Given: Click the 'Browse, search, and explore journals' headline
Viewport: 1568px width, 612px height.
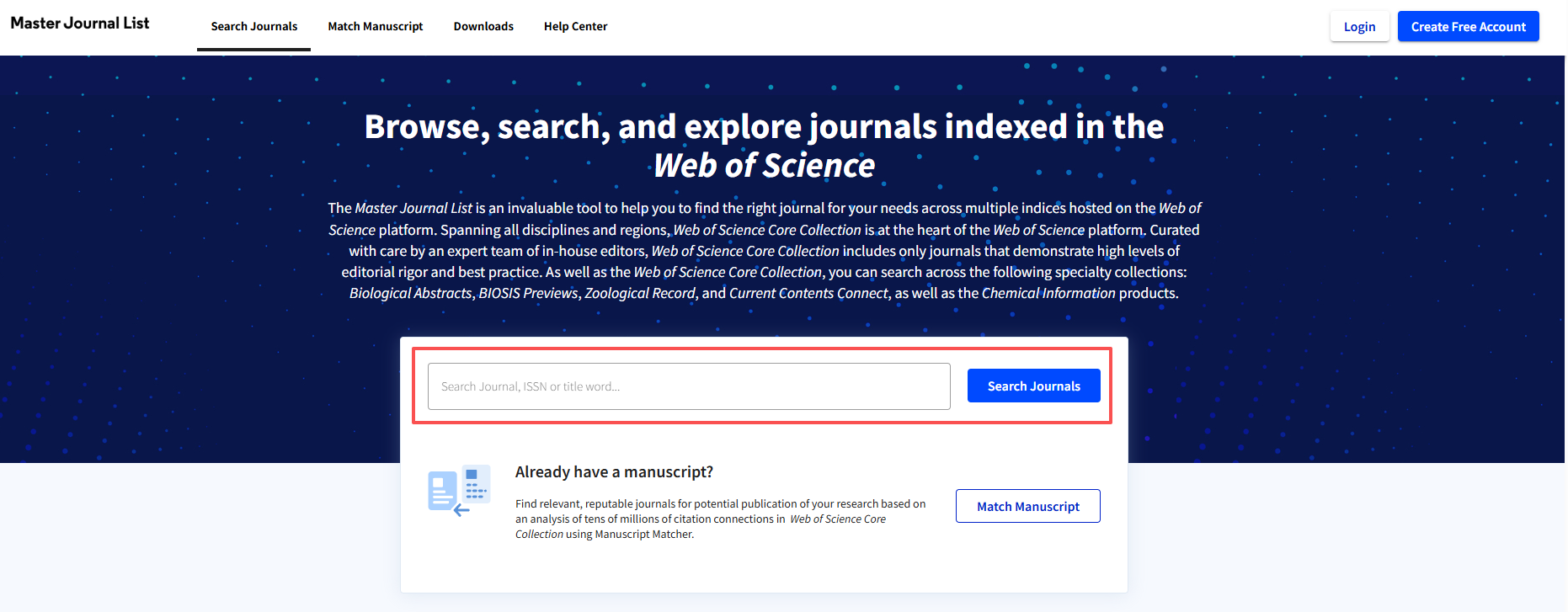Looking at the screenshot, I should (764, 127).
